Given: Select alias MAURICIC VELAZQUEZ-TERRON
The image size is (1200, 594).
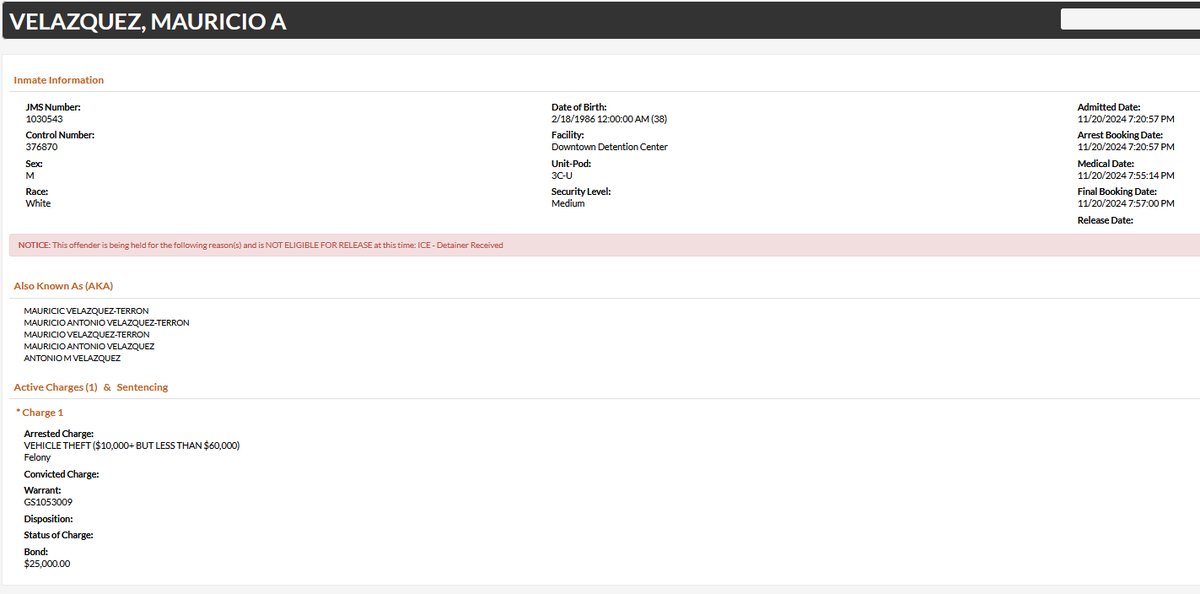Looking at the screenshot, I should (x=86, y=311).
